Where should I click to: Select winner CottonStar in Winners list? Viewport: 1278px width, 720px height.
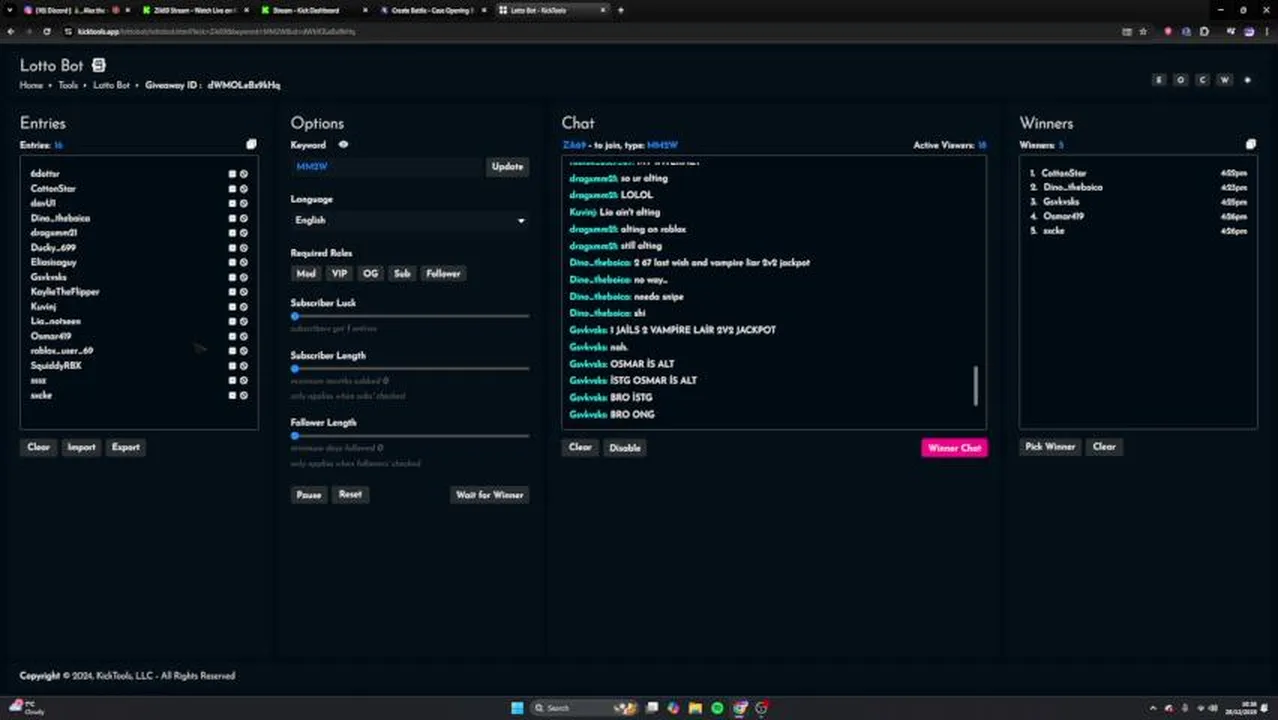(1064, 173)
